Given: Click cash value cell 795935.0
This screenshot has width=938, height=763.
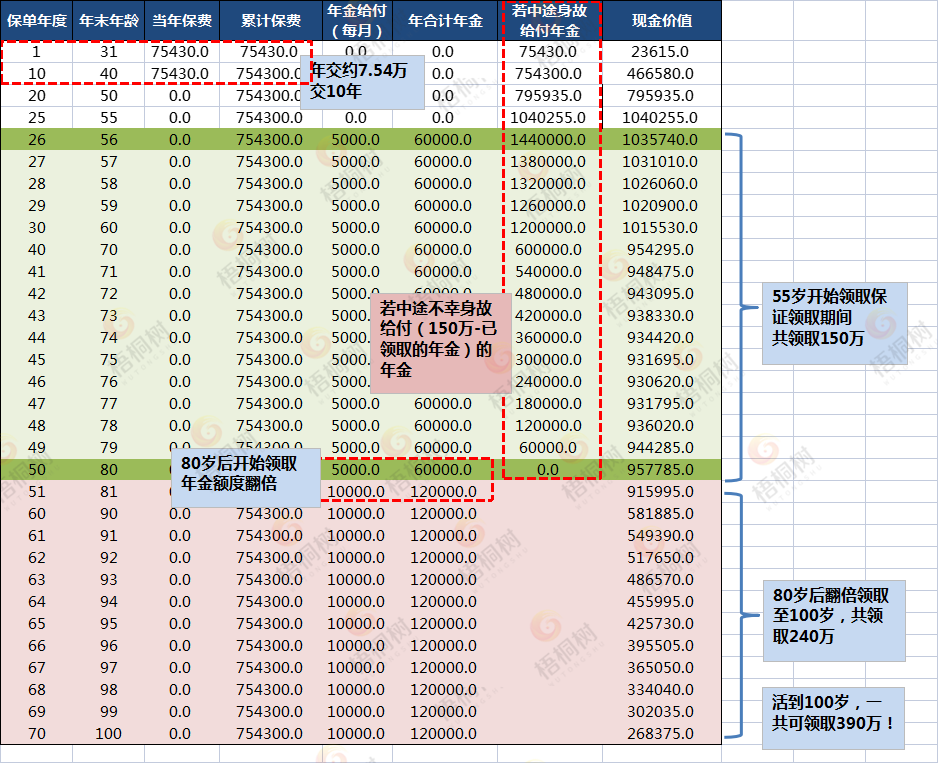Looking at the screenshot, I should (x=660, y=96).
